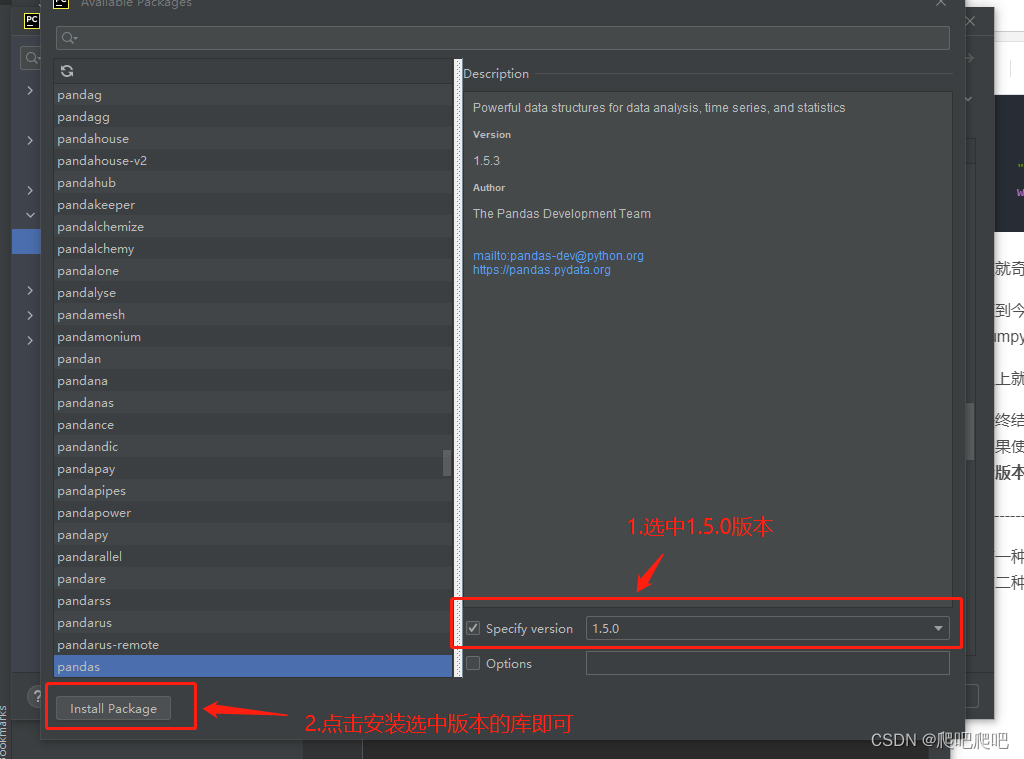The height and width of the screenshot is (759, 1024).
Task: Click the search magnifier icon in Available Packages
Action: click(x=69, y=38)
